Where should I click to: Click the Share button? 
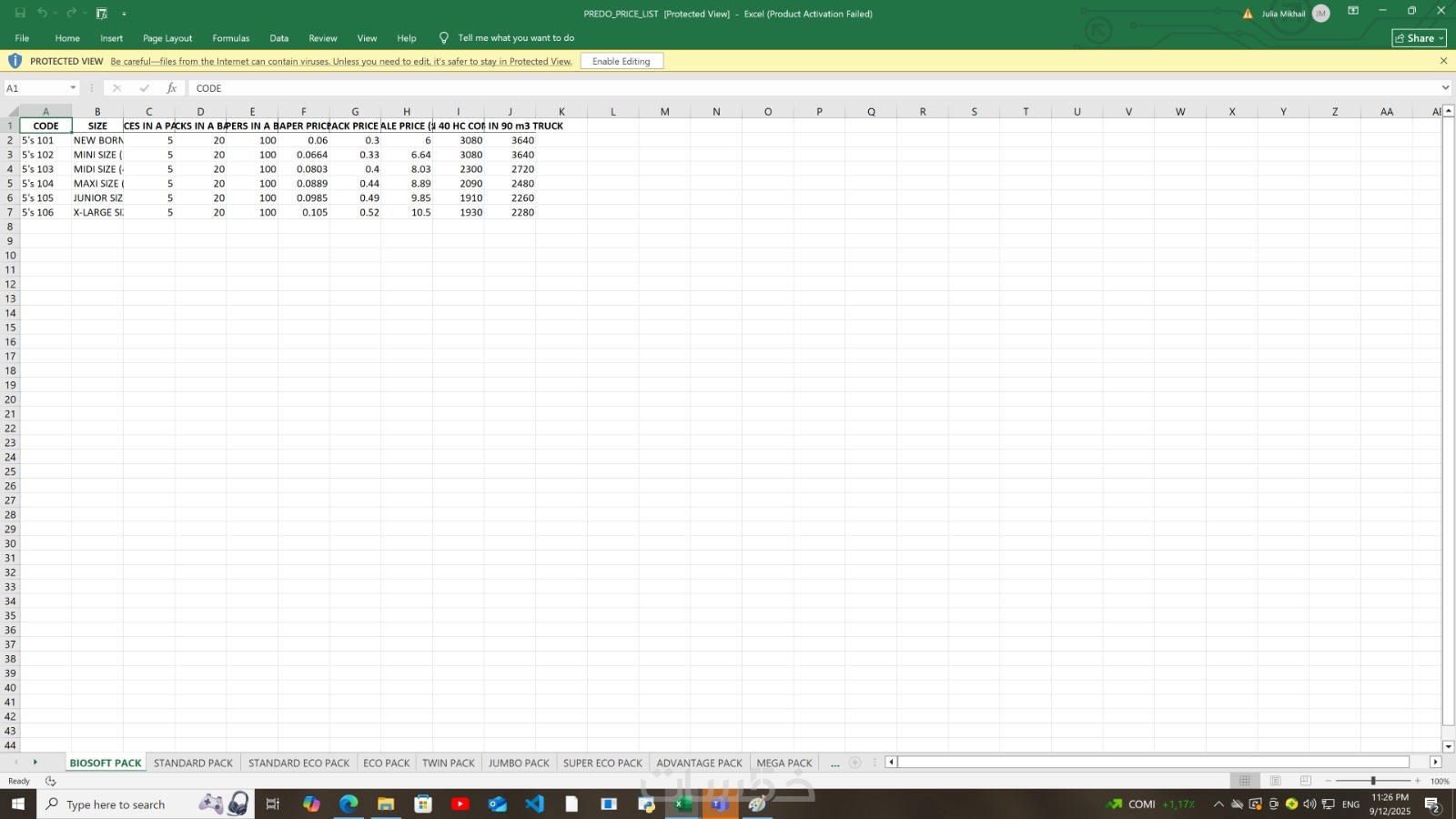click(x=1419, y=38)
